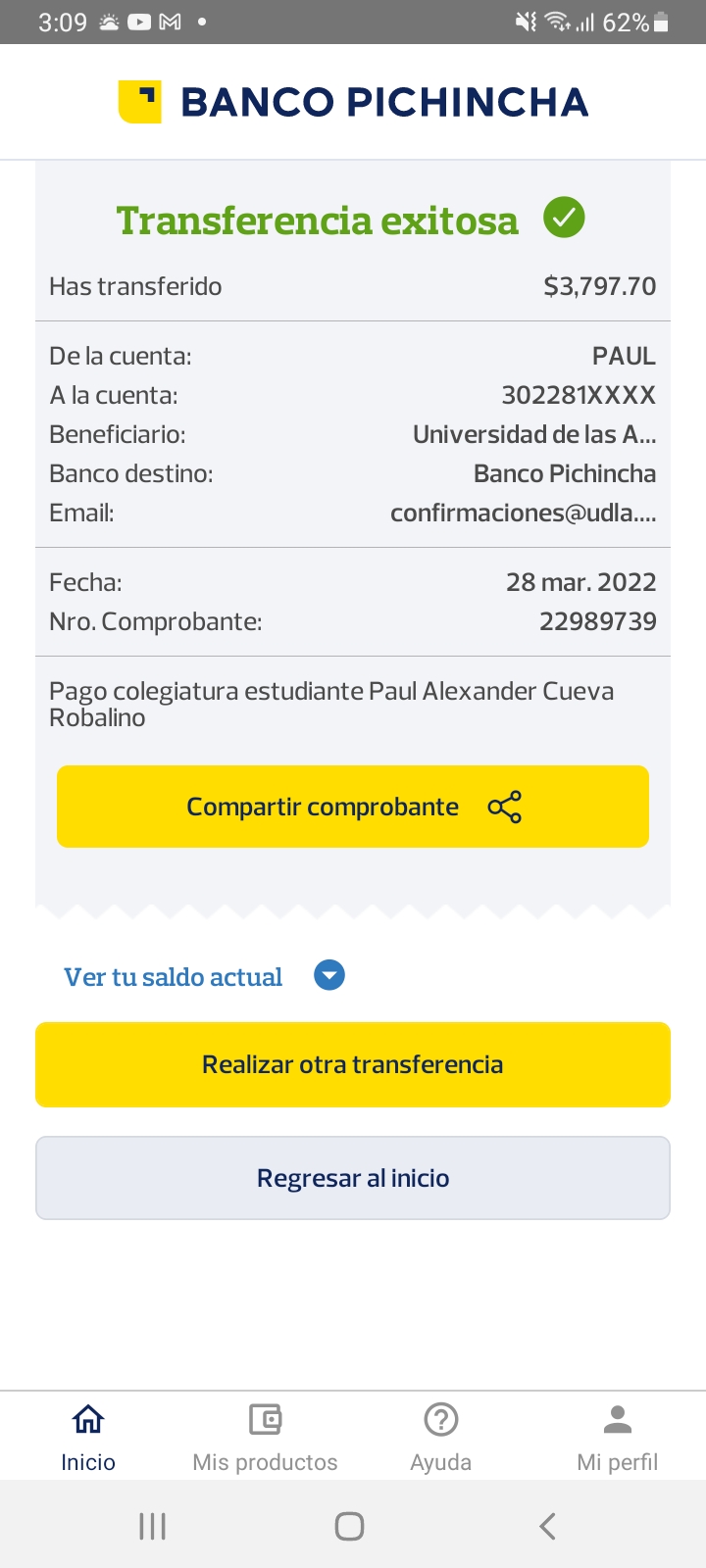Open the Ayuda question mark icon
706x1568 pixels.
click(x=441, y=1418)
